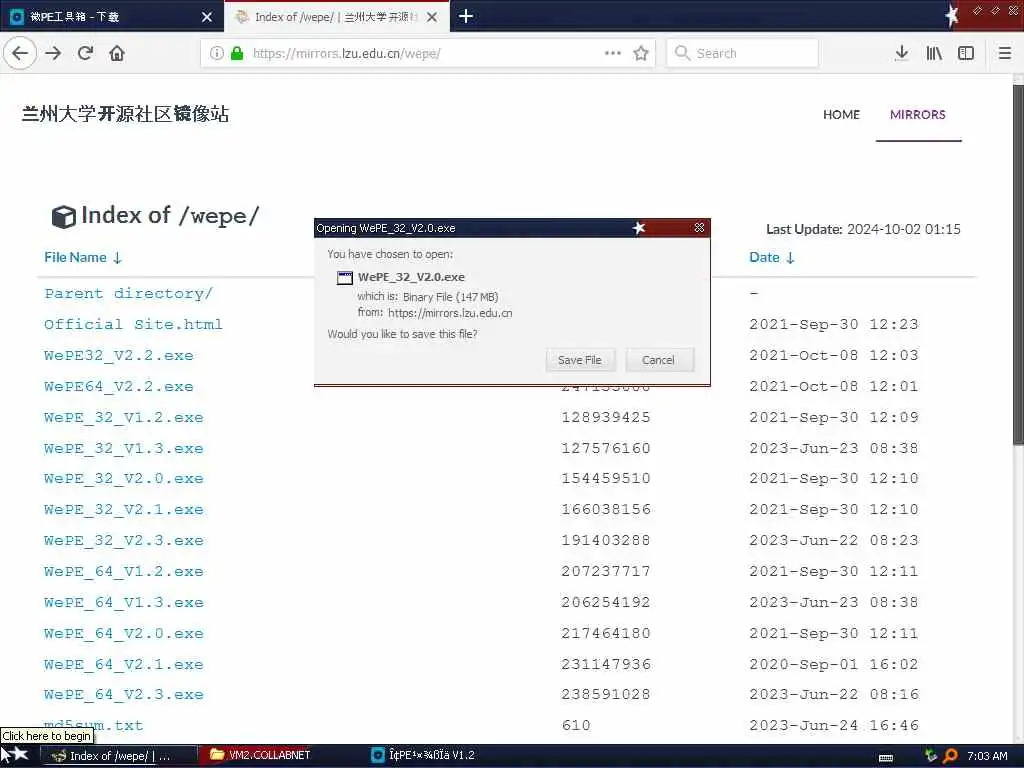Close the Index of /wepe/ tab

click(432, 17)
